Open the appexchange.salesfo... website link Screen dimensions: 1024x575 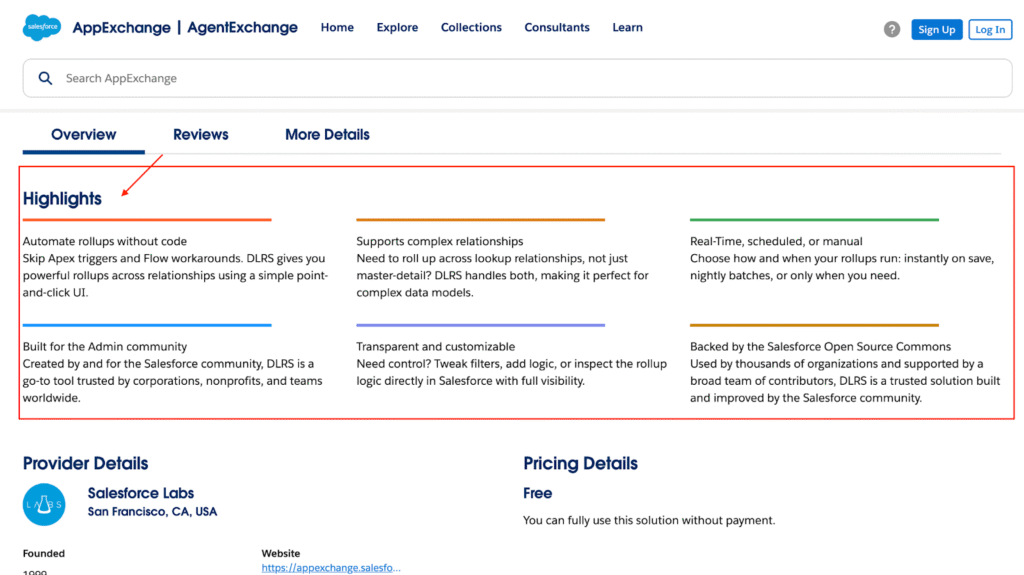331,568
